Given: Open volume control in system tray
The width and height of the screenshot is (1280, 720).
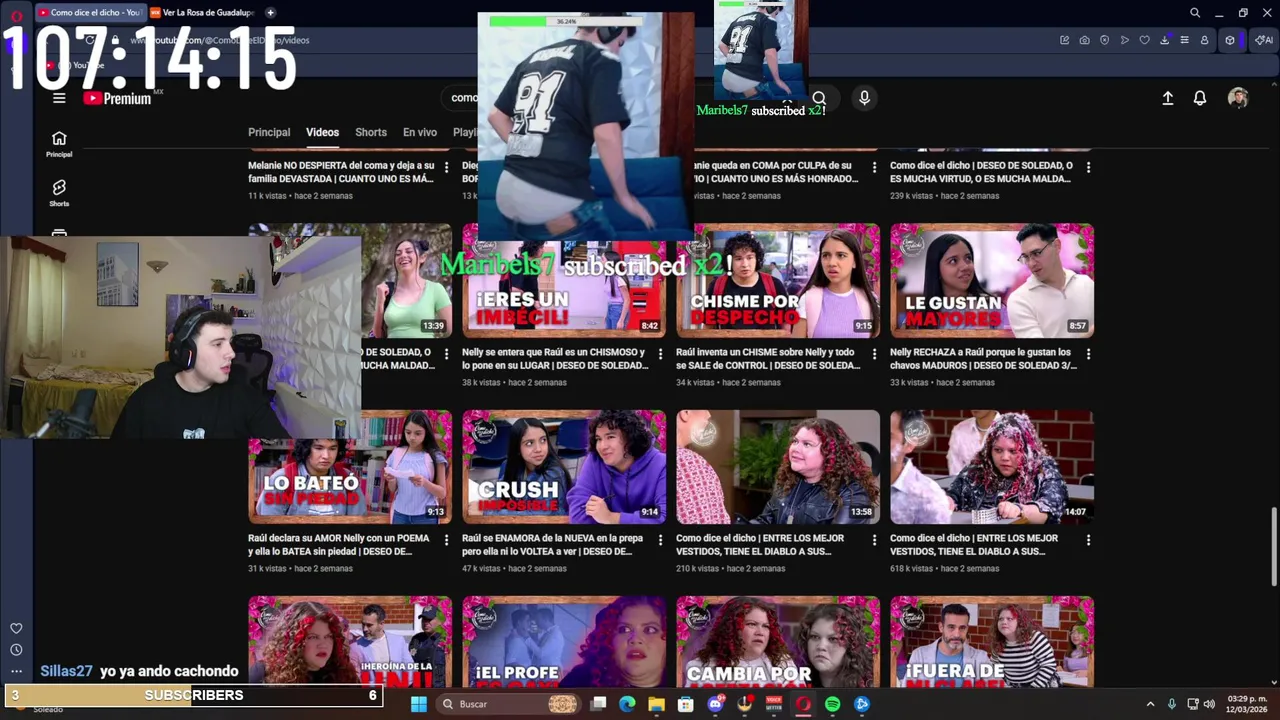Looking at the screenshot, I should point(1211,704).
